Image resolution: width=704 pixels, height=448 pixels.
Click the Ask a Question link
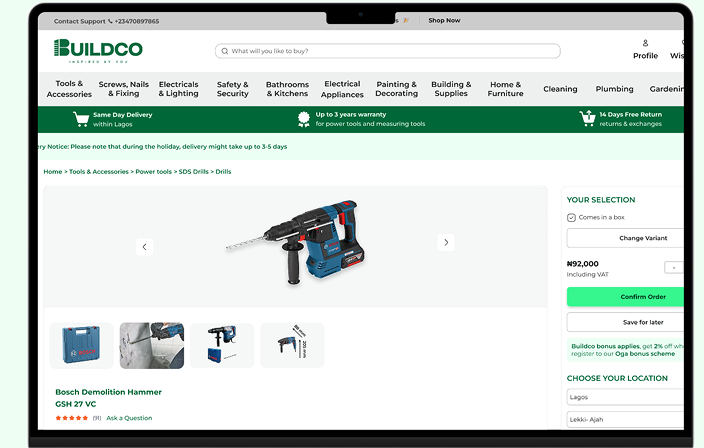(129, 418)
